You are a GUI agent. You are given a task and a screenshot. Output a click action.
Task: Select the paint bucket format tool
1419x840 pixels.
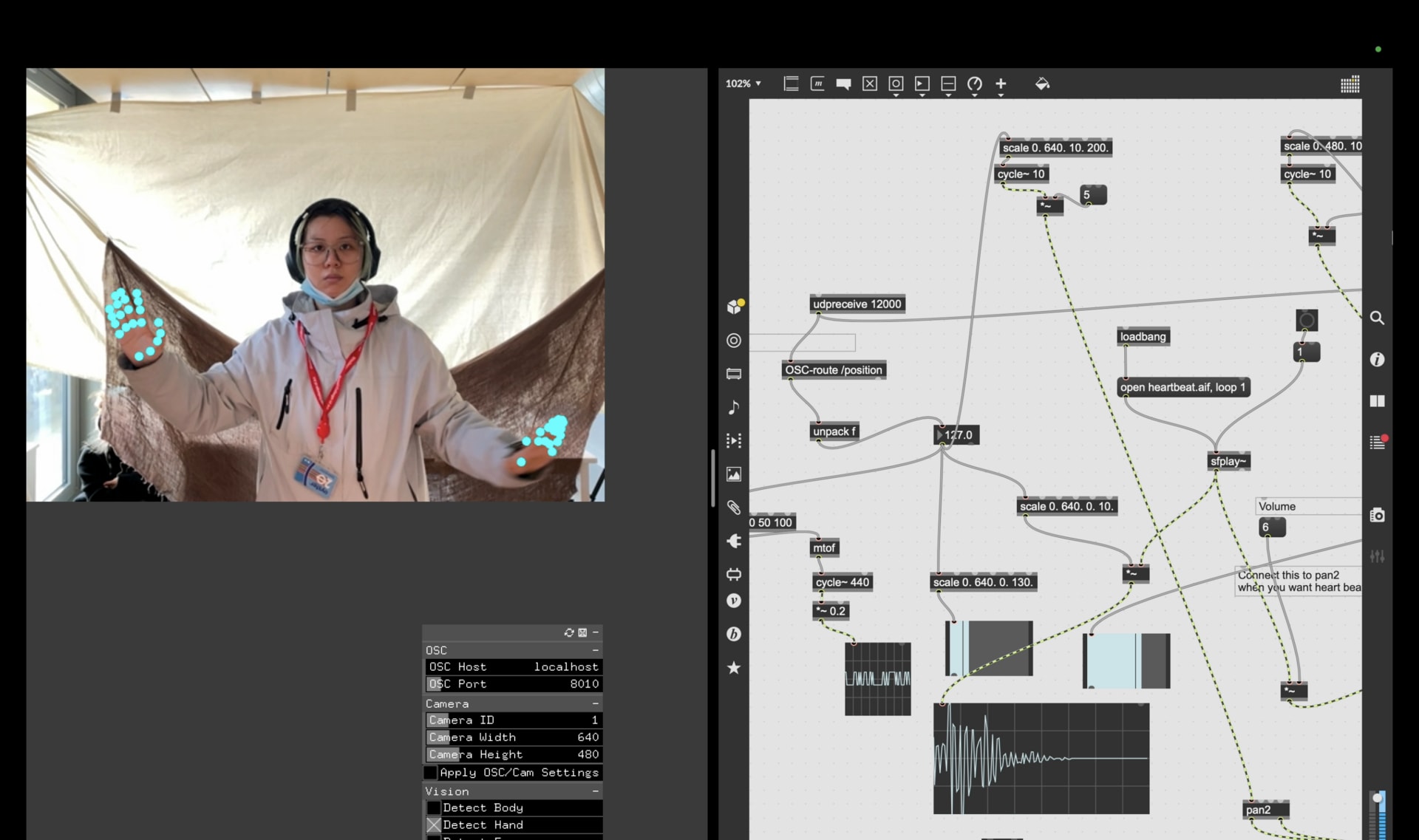tap(1042, 83)
